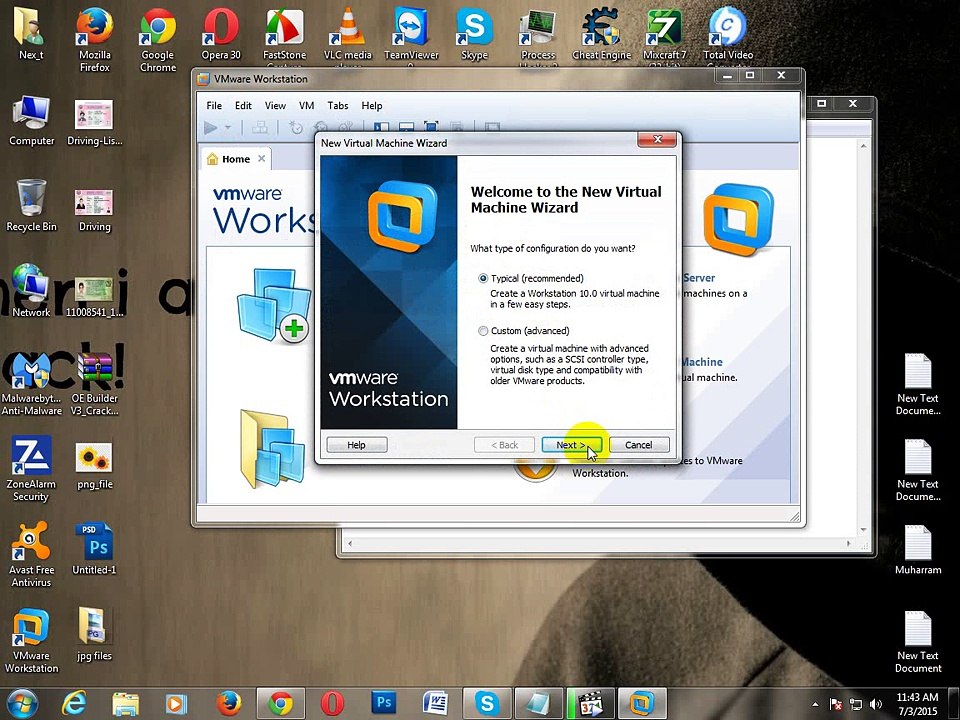Click the Action Center flag tray icon

click(x=835, y=705)
